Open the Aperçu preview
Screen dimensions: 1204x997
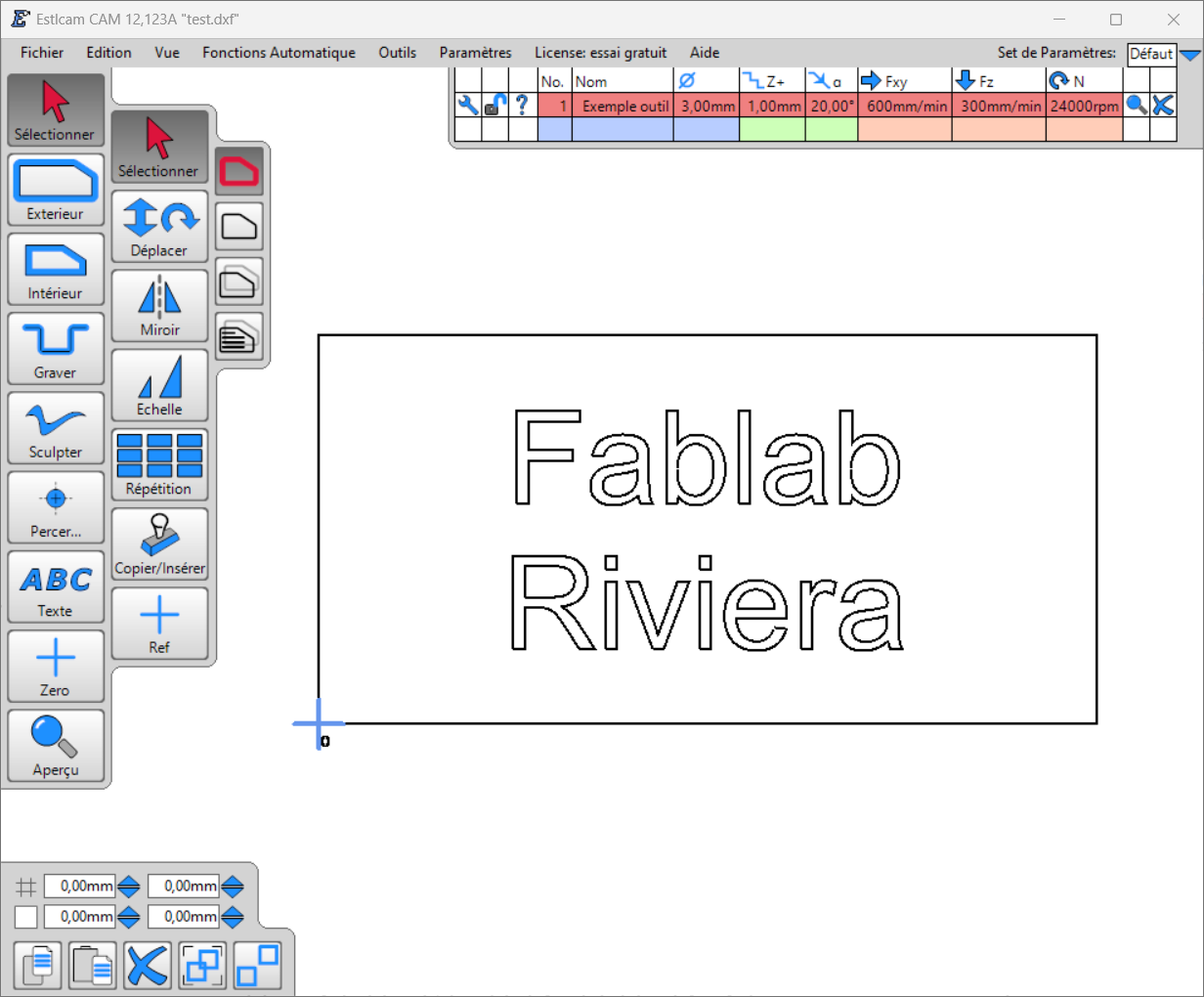pos(56,746)
